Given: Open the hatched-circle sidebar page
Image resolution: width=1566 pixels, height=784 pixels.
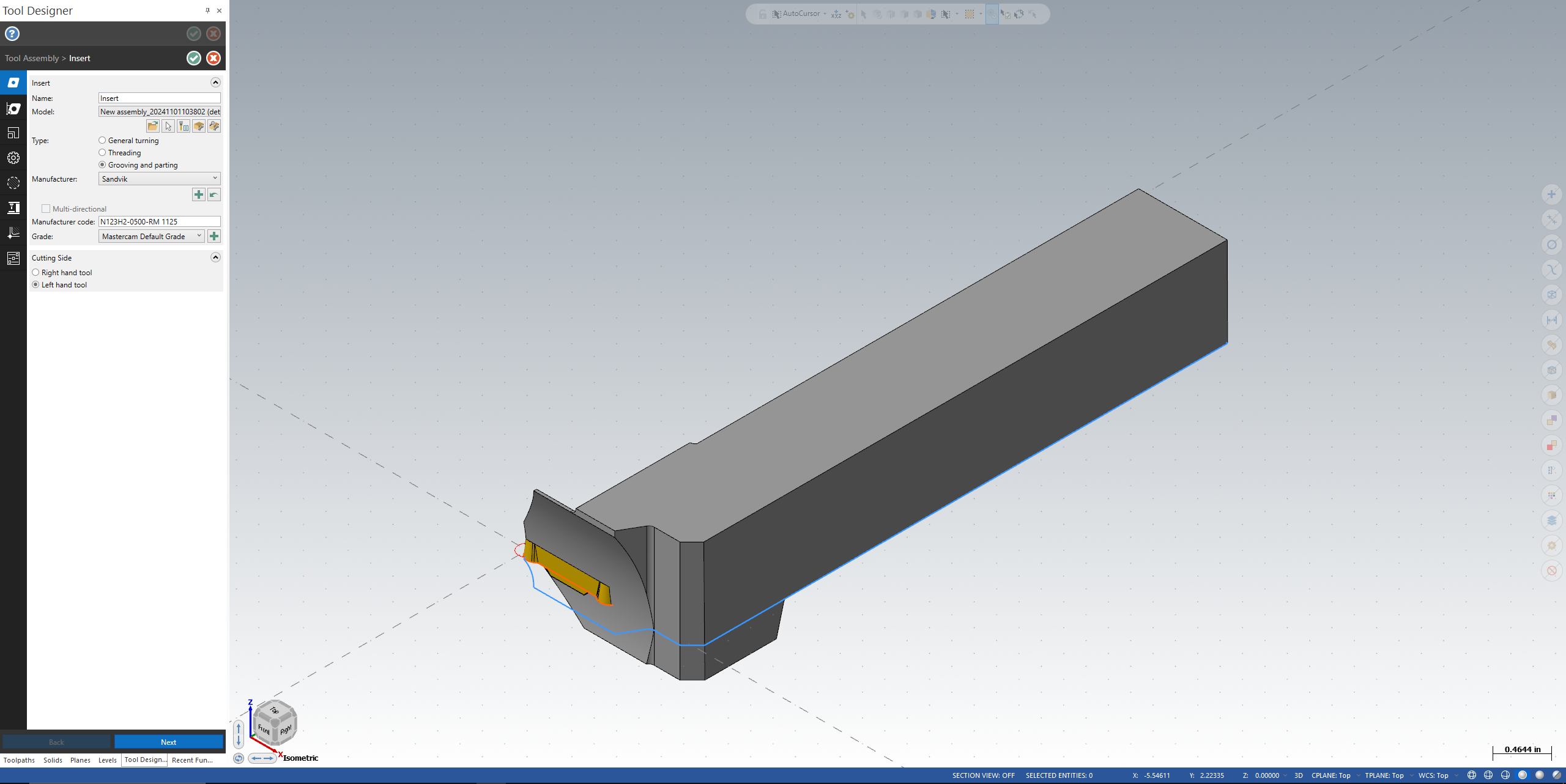Looking at the screenshot, I should (13, 183).
